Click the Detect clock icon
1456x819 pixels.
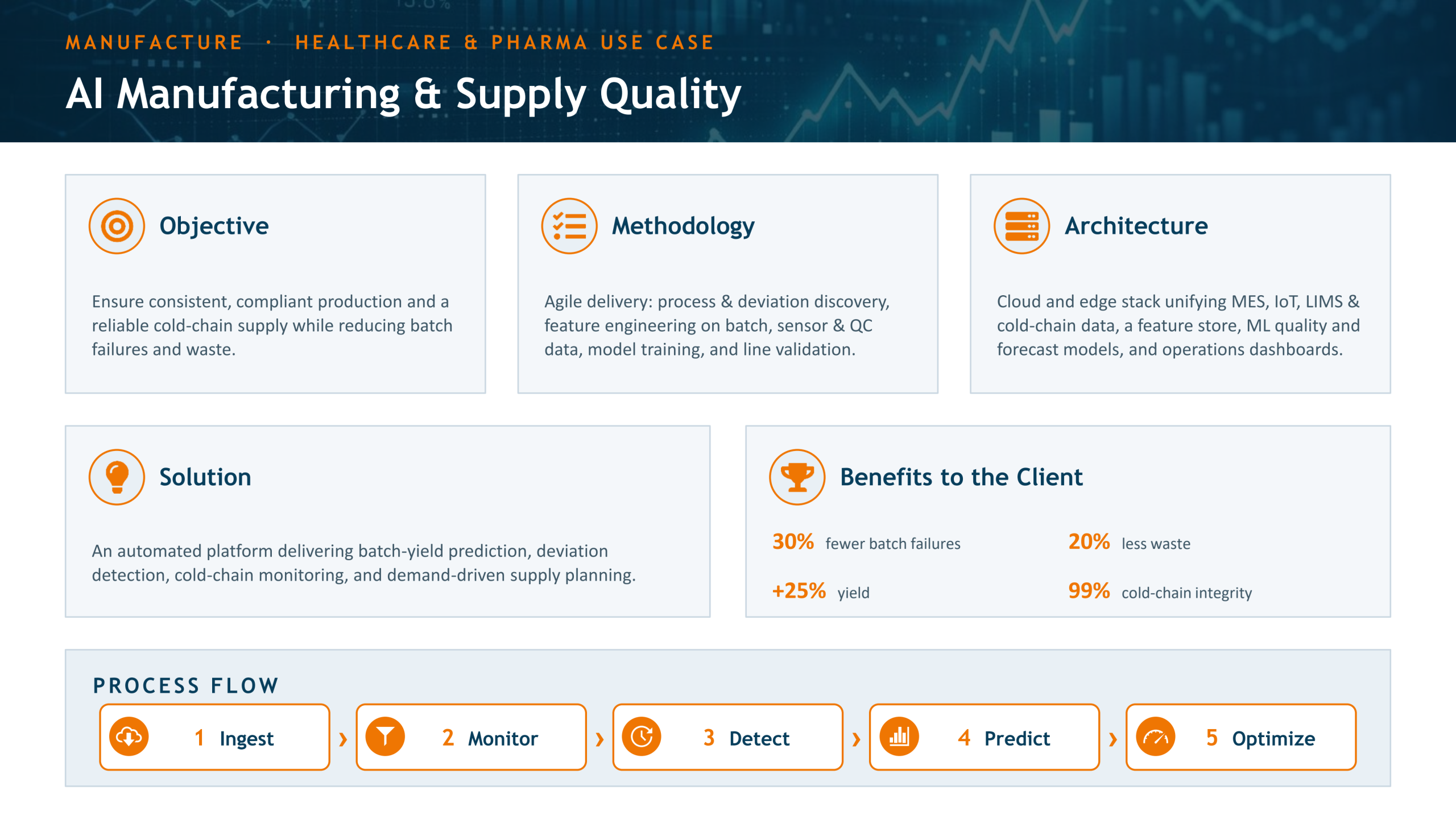(642, 737)
